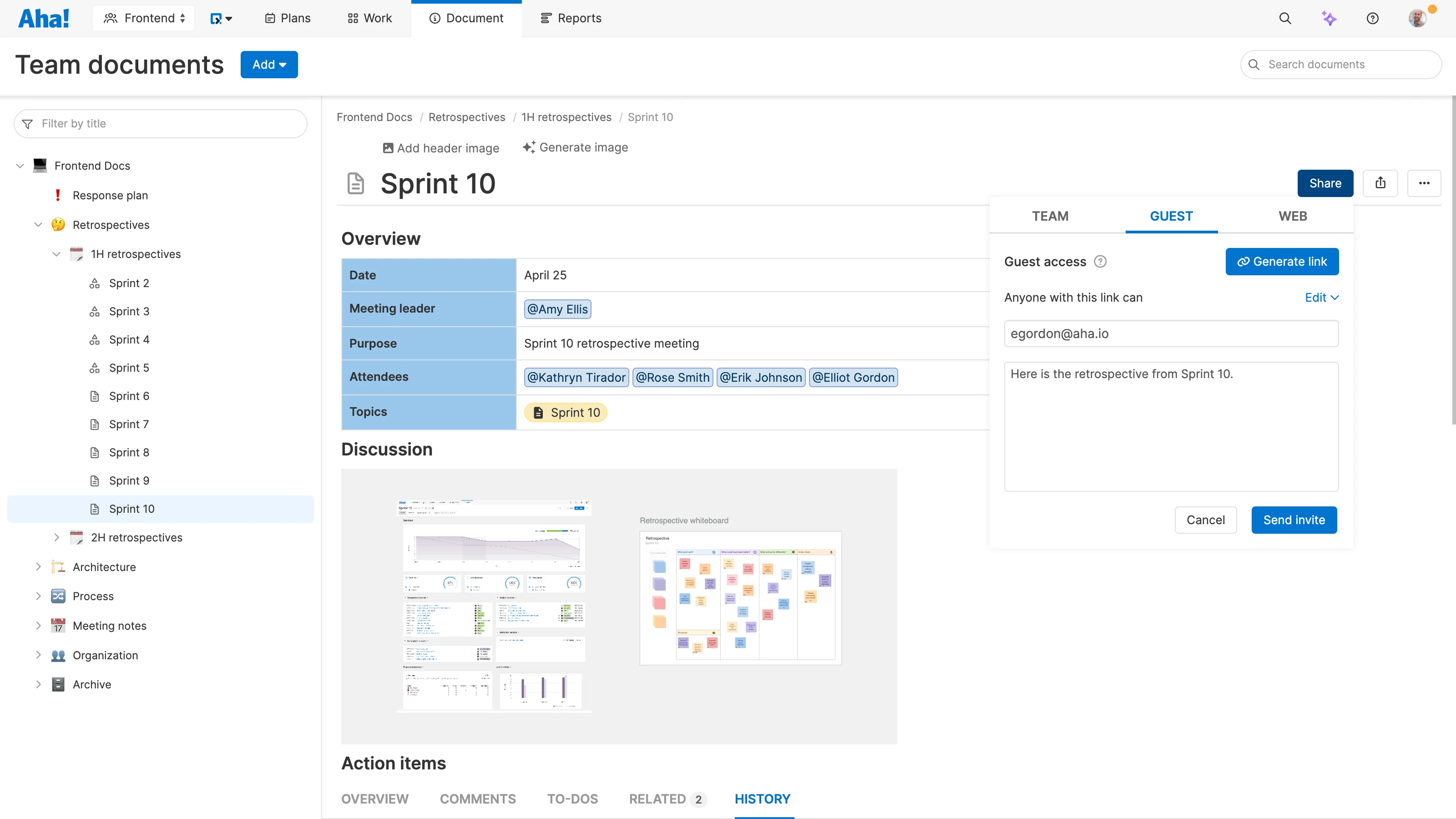Open the Edit permission dropdown
The height and width of the screenshot is (819, 1456).
pos(1321,297)
